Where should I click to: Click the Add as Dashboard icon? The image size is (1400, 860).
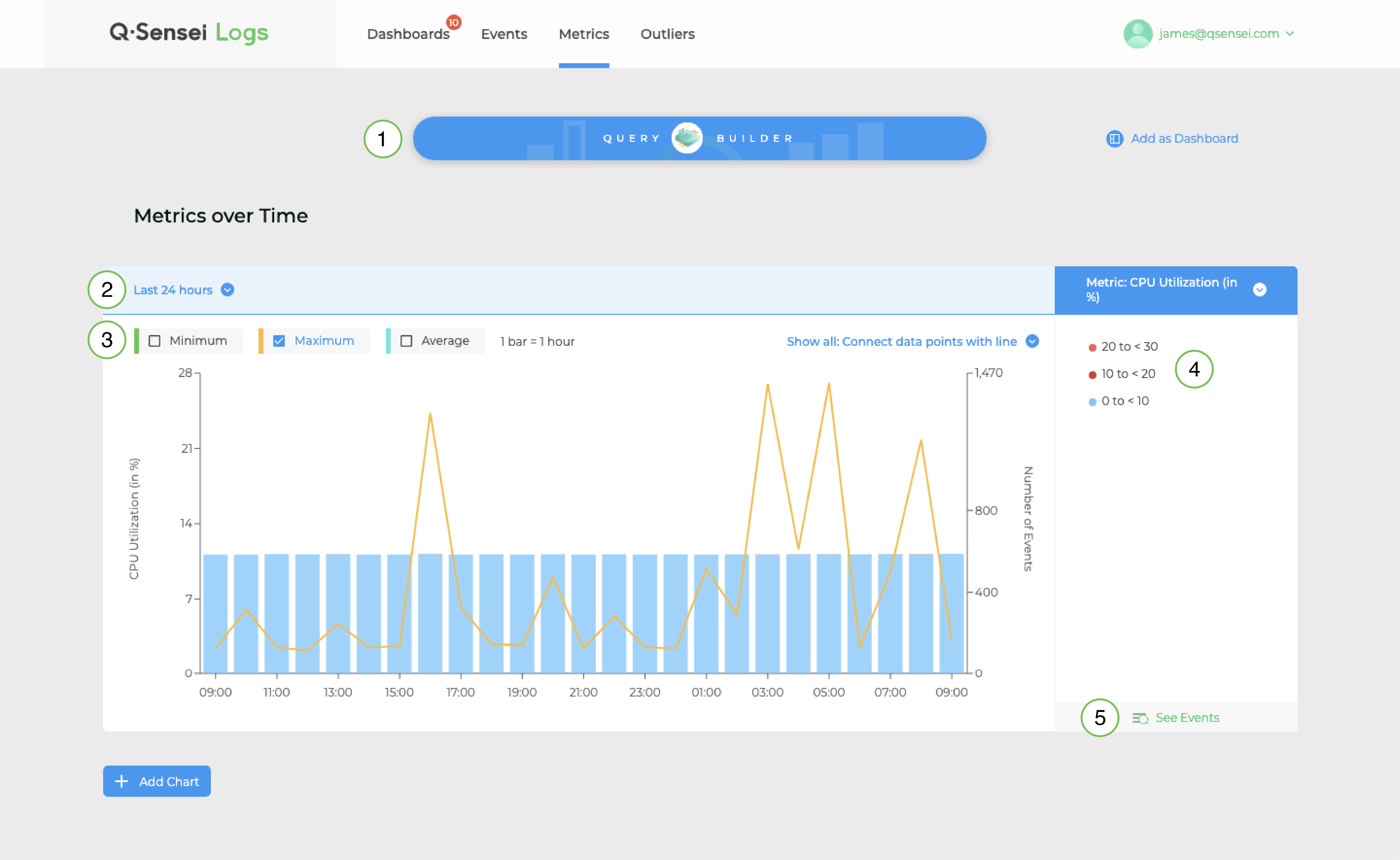click(x=1114, y=139)
